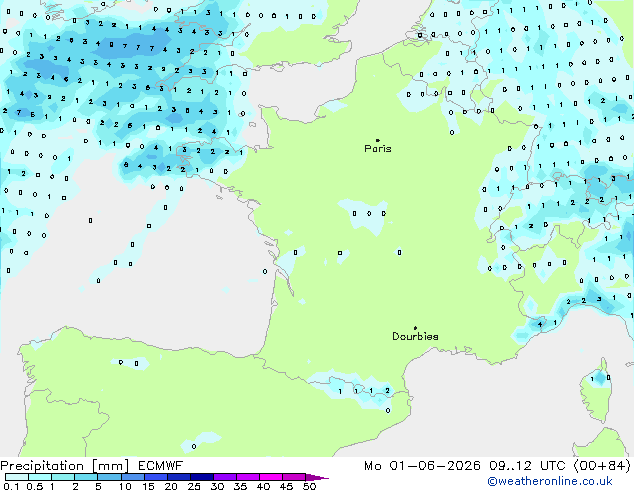This screenshot has width=634, height=490.
Task: Select the dot marker above Paris
Action: [378, 140]
